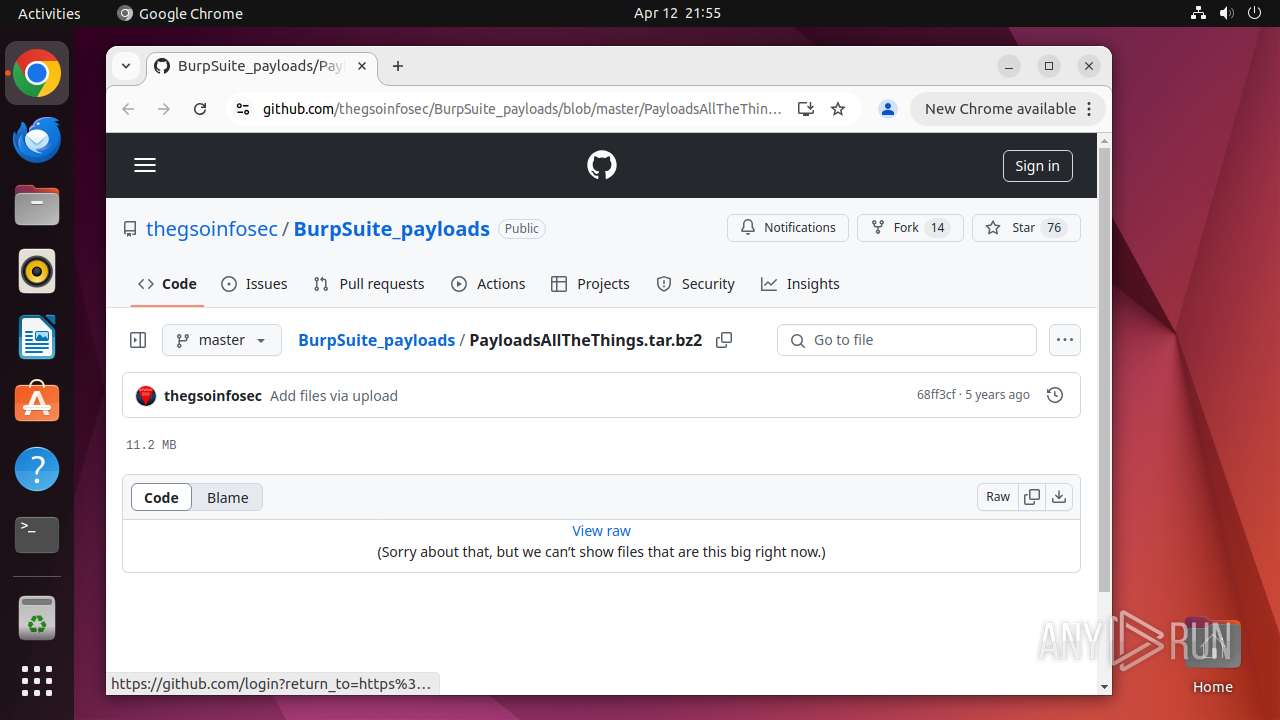This screenshot has width=1280, height=720.
Task: Open commit hash 68ff3cf
Action: pos(936,395)
